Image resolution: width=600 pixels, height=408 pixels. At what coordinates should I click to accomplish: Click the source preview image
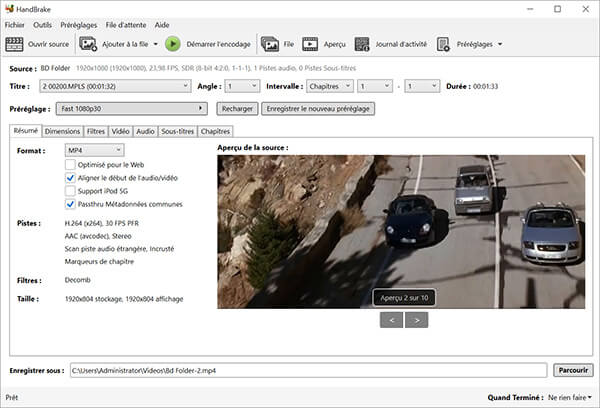coord(401,232)
